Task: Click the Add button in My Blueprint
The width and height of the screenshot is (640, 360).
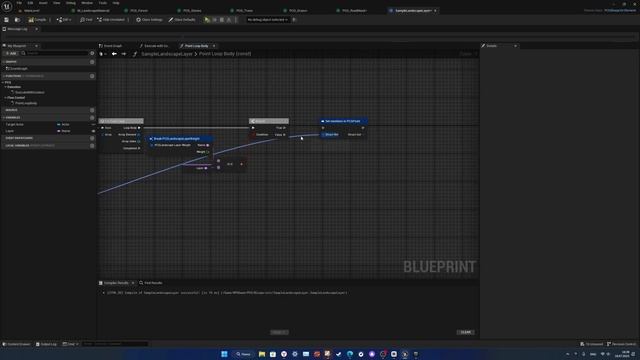Action: tap(11, 53)
